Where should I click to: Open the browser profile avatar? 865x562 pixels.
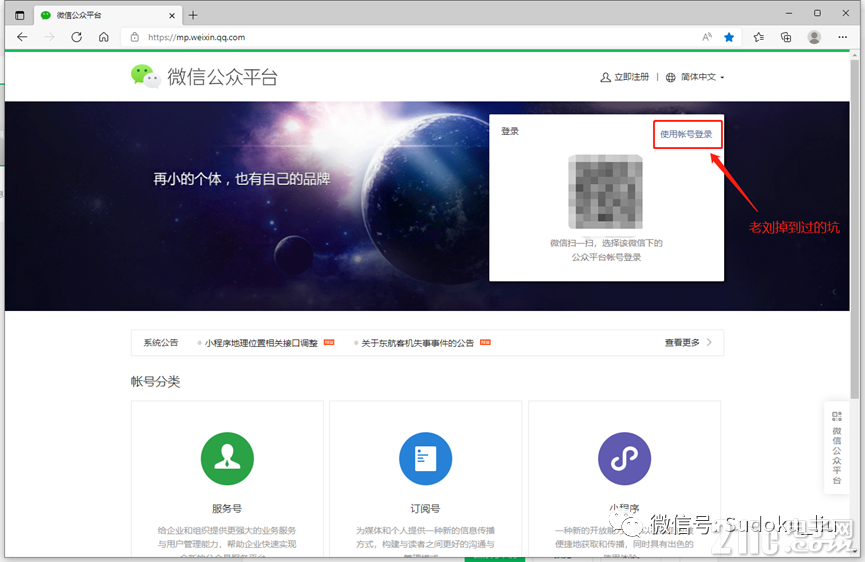[814, 37]
